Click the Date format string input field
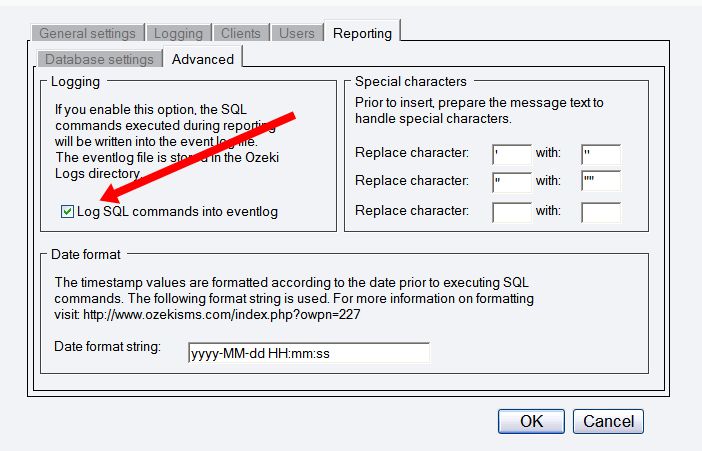Viewport: 702px width, 451px height. 309,353
